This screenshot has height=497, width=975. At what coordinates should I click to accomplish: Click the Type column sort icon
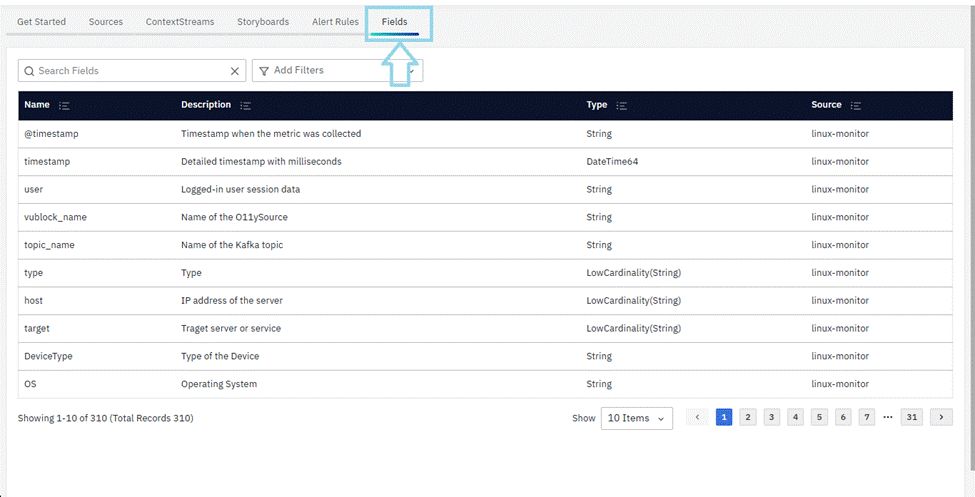pyautogui.click(x=622, y=105)
